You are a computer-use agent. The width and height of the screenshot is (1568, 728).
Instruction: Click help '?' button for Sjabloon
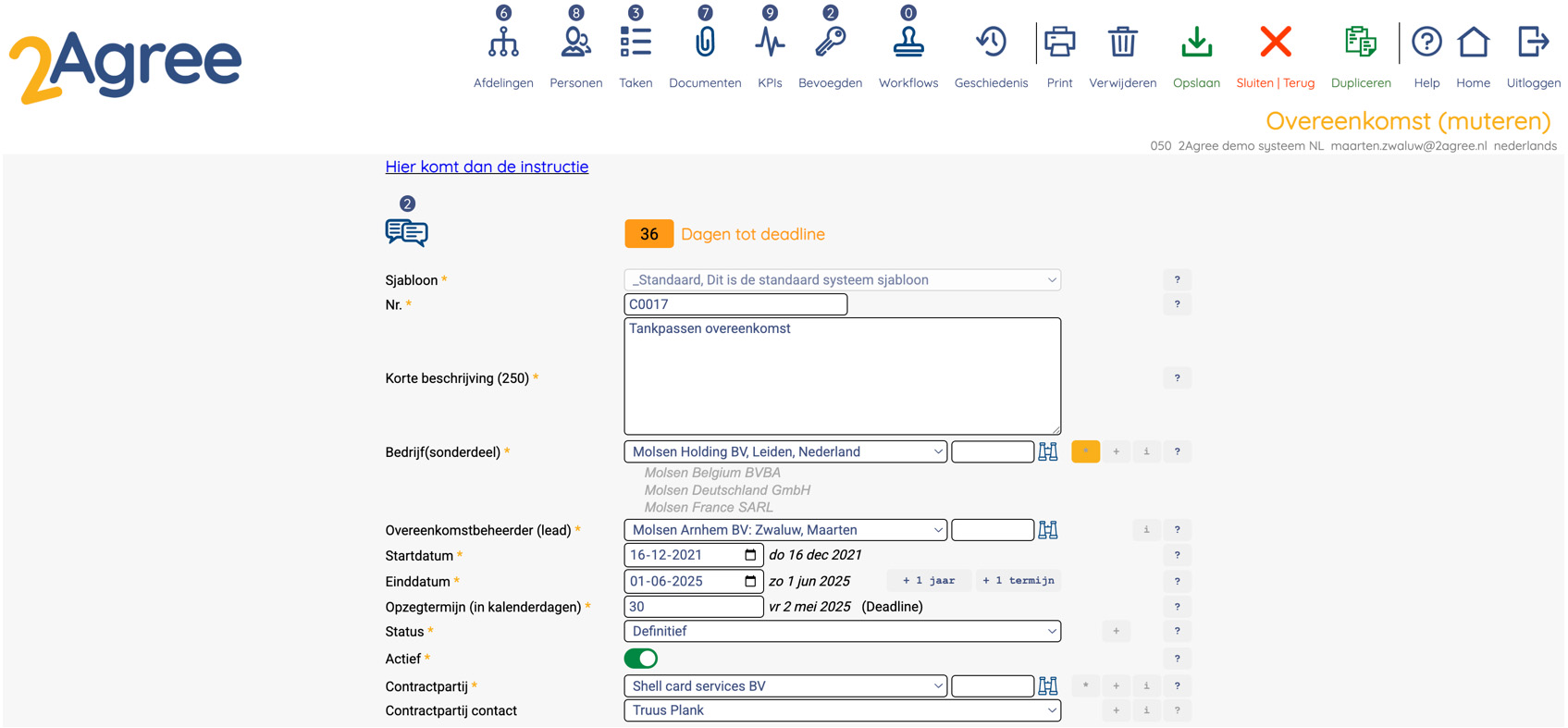tap(1177, 279)
